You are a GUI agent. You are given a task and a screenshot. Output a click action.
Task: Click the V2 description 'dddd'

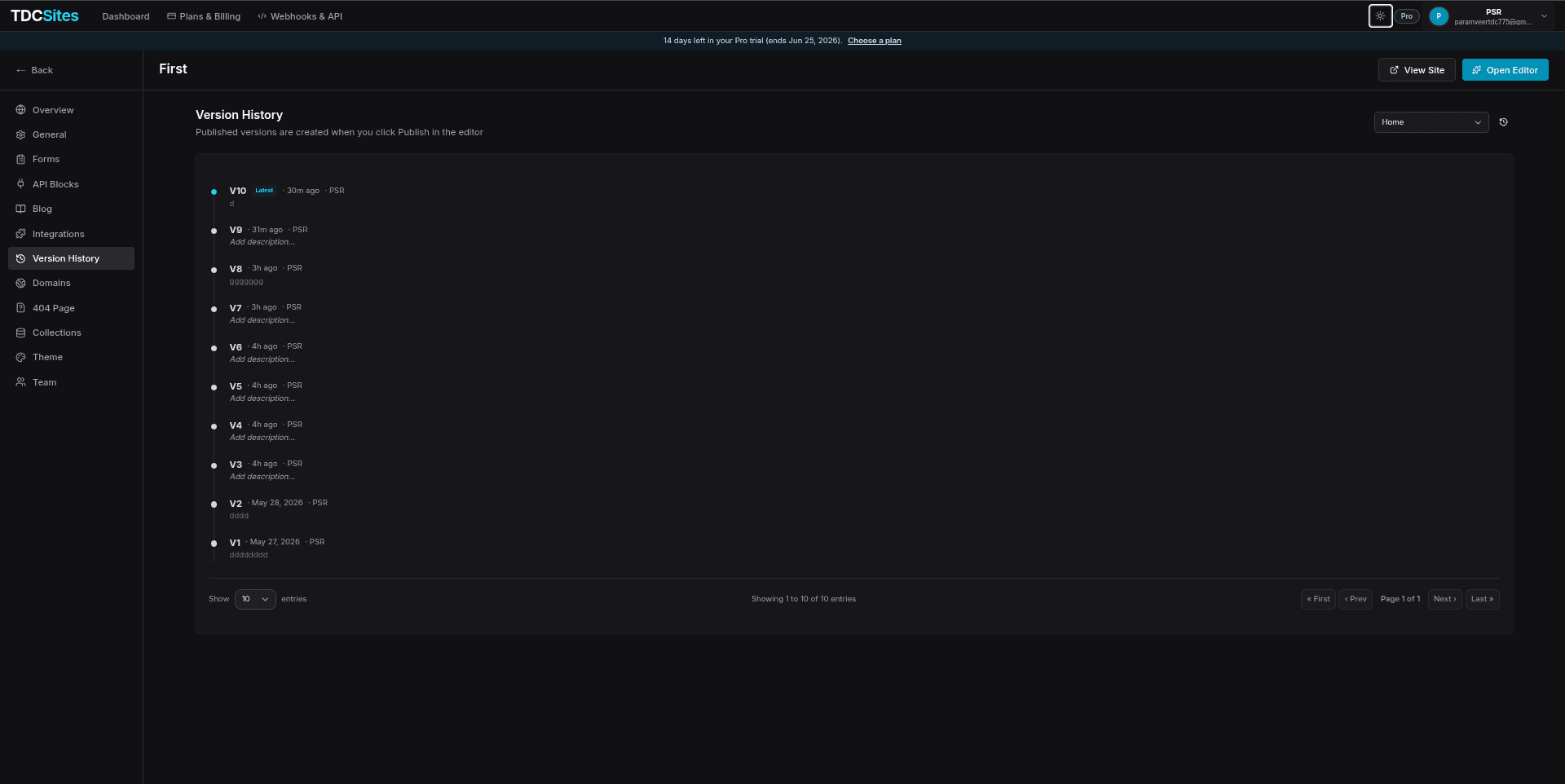point(239,516)
